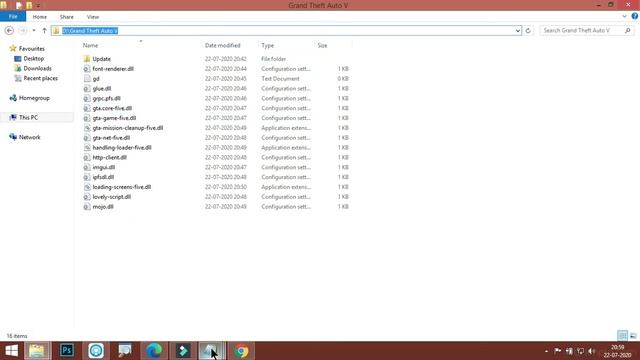Open the File ribbon tab

tap(13, 17)
